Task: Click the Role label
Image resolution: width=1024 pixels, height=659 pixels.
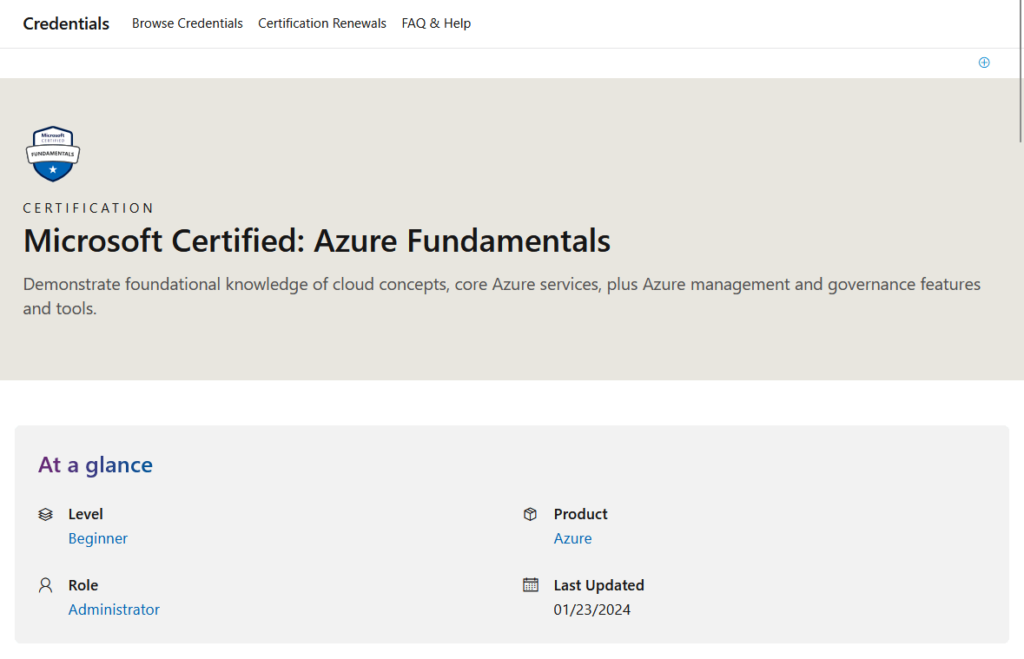Action: click(x=83, y=585)
